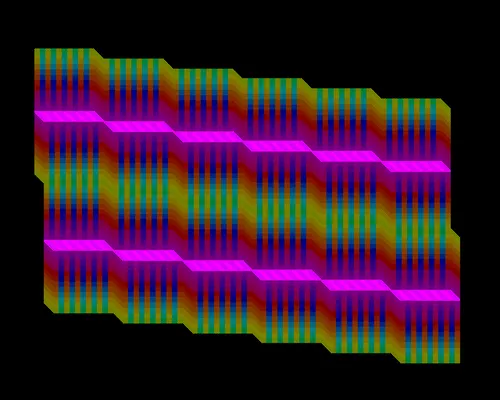Click the leftmost magenta parallelogram in lower row
The image size is (500, 400).
point(79,245)
